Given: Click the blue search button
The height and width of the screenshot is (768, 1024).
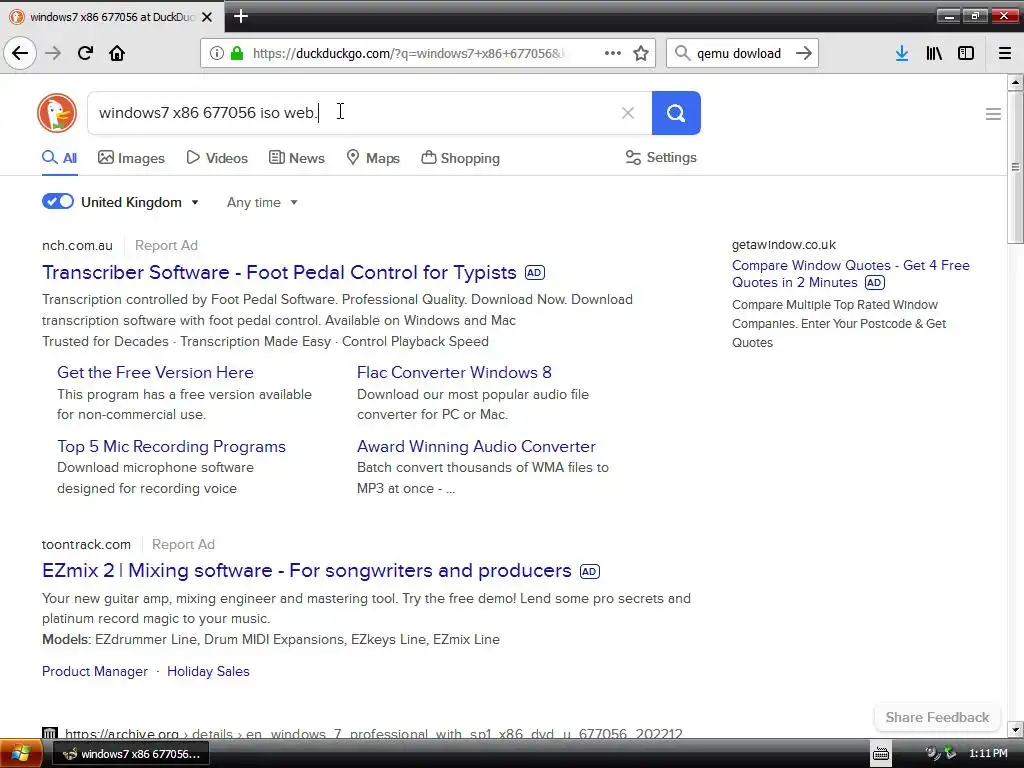Looking at the screenshot, I should 676,113.
